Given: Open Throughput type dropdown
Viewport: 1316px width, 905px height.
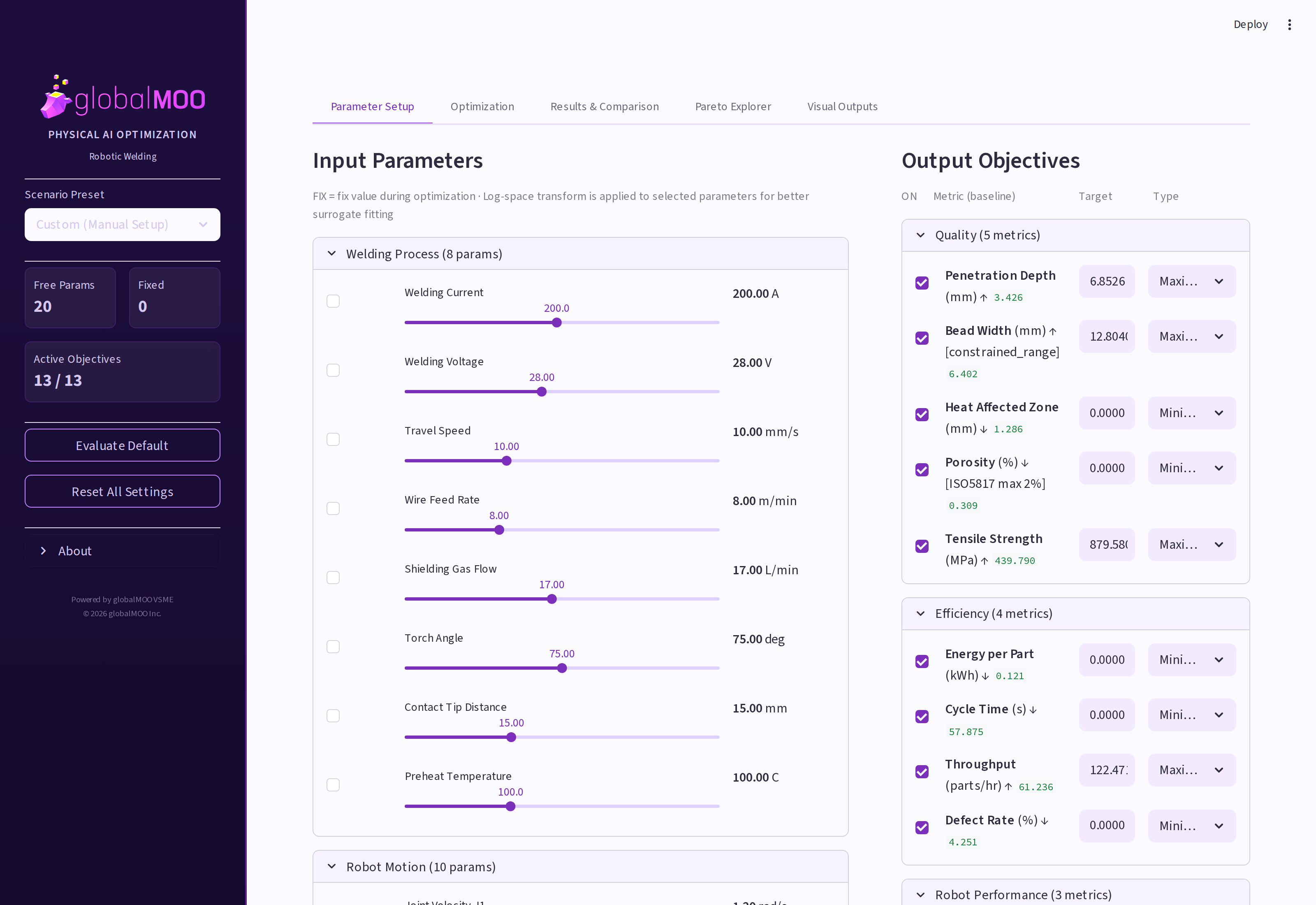Looking at the screenshot, I should pyautogui.click(x=1192, y=770).
